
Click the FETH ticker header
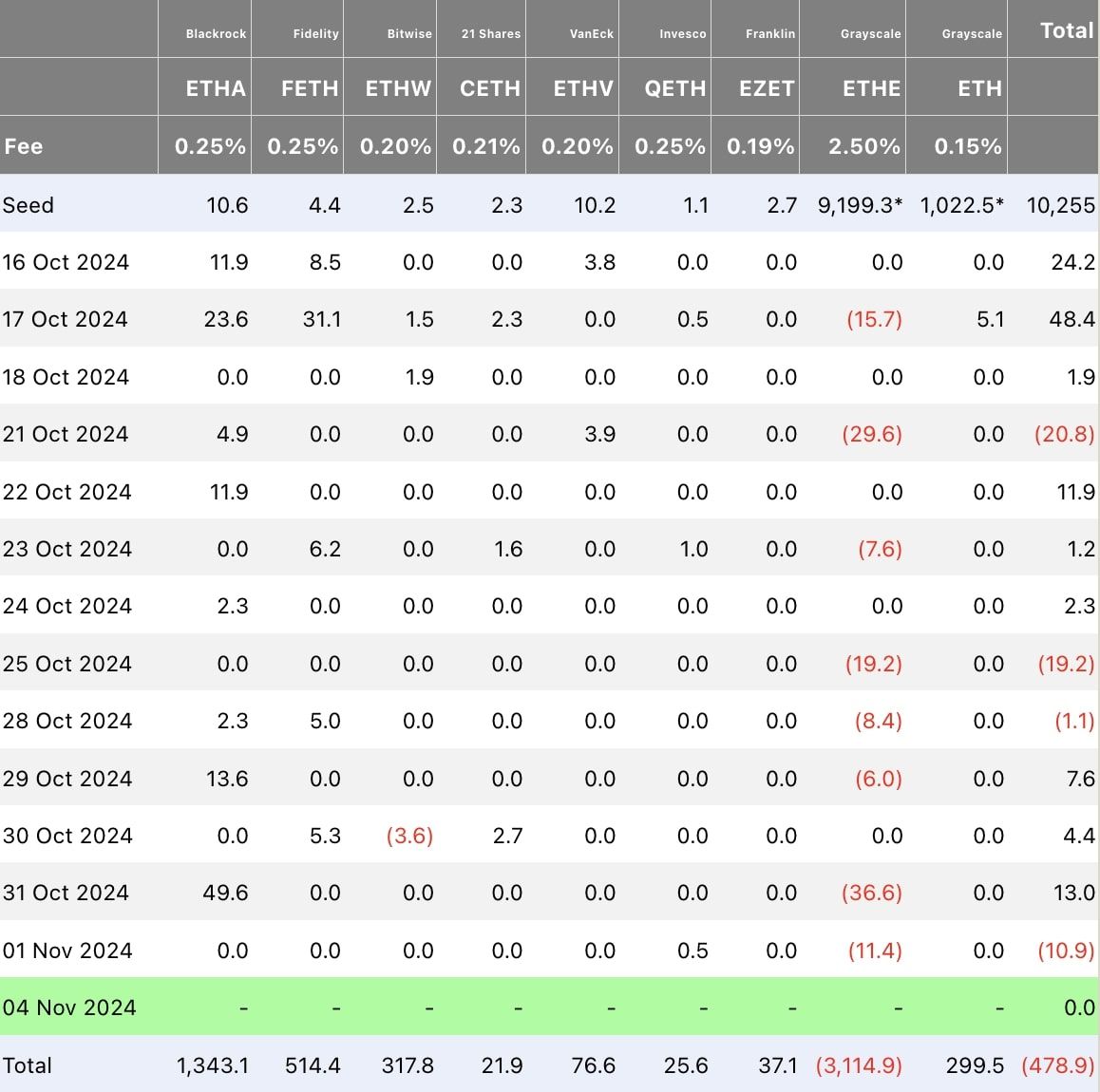click(310, 88)
